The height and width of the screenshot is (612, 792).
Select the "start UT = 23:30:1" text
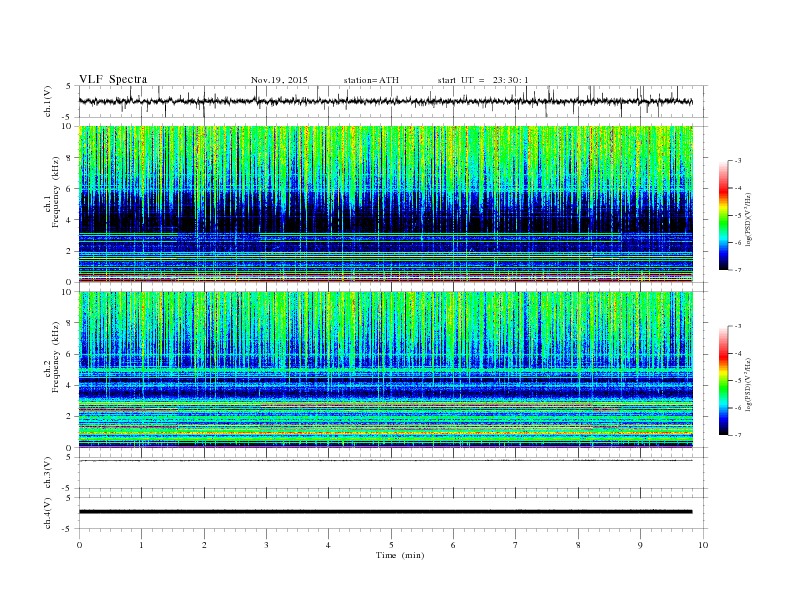tap(483, 80)
